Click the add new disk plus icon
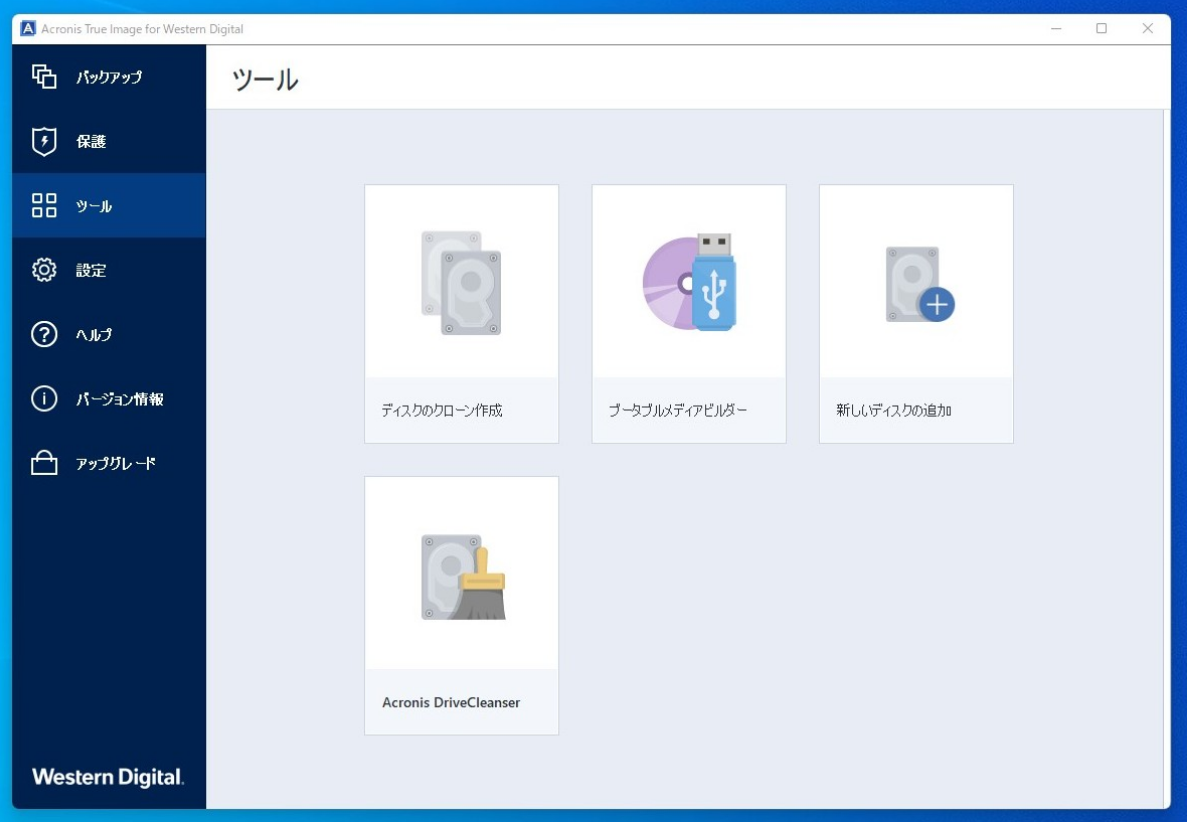 [x=920, y=284]
